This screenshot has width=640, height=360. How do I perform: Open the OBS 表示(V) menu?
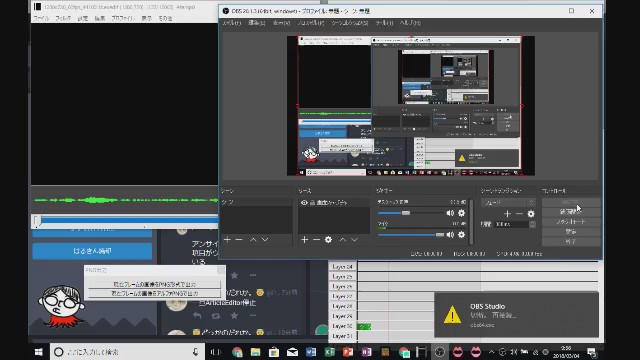282,23
